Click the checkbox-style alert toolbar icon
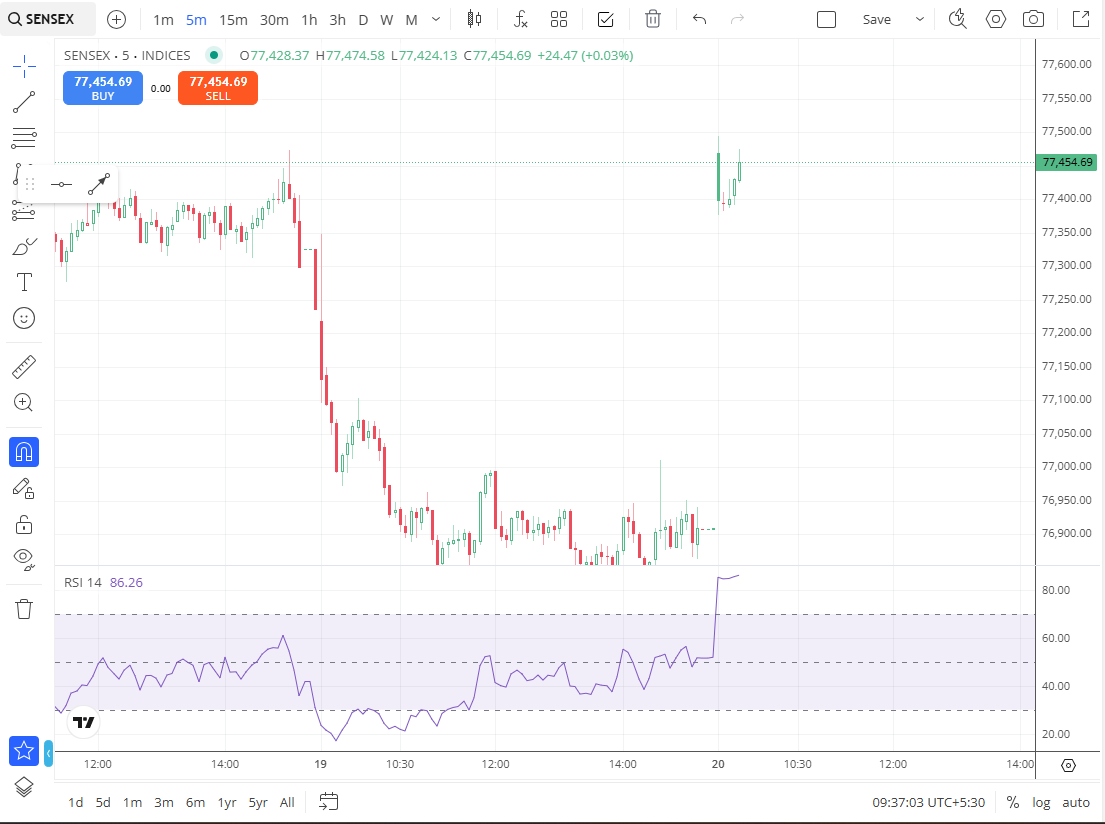Viewport: 1105px width, 824px height. pyautogui.click(x=605, y=19)
